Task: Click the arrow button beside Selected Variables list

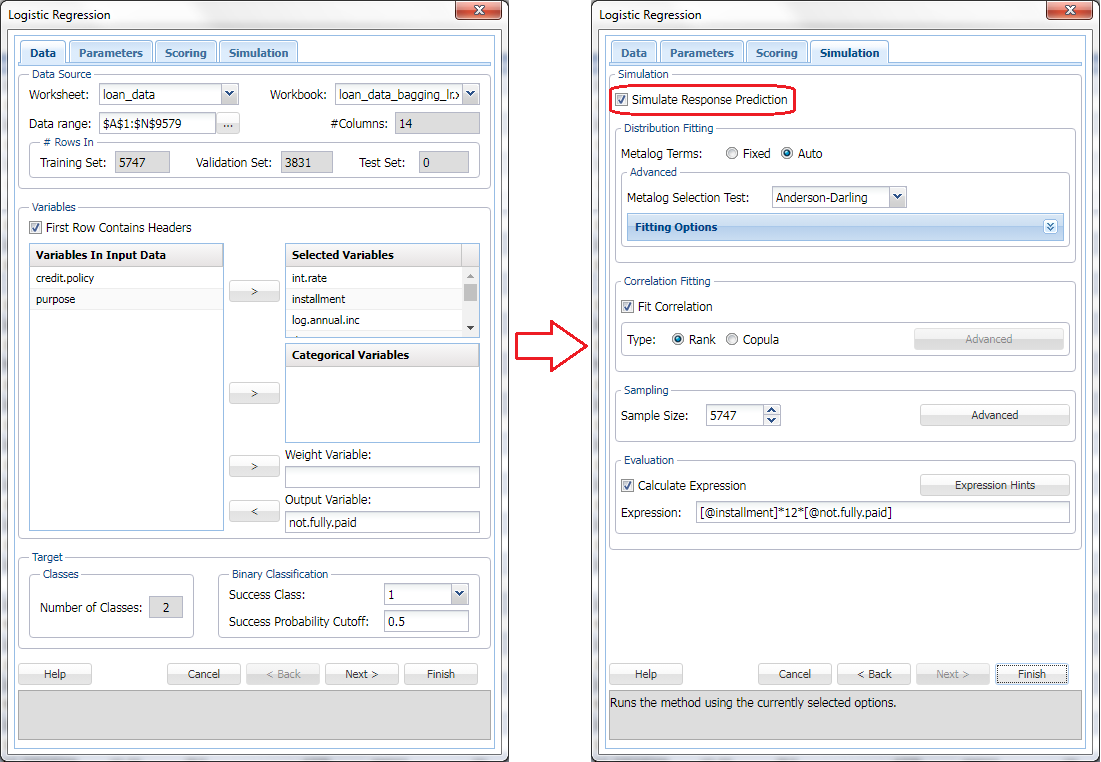Action: [x=254, y=291]
